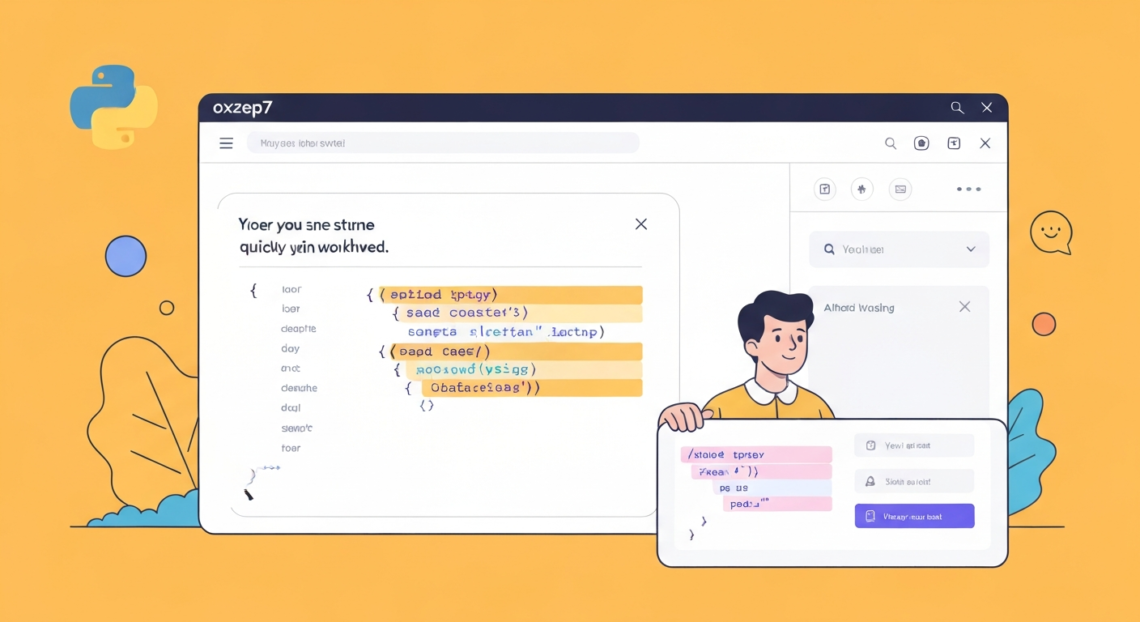The width and height of the screenshot is (1140, 622).
Task: Select the 'loer' item in the code list
Action: [291, 308]
